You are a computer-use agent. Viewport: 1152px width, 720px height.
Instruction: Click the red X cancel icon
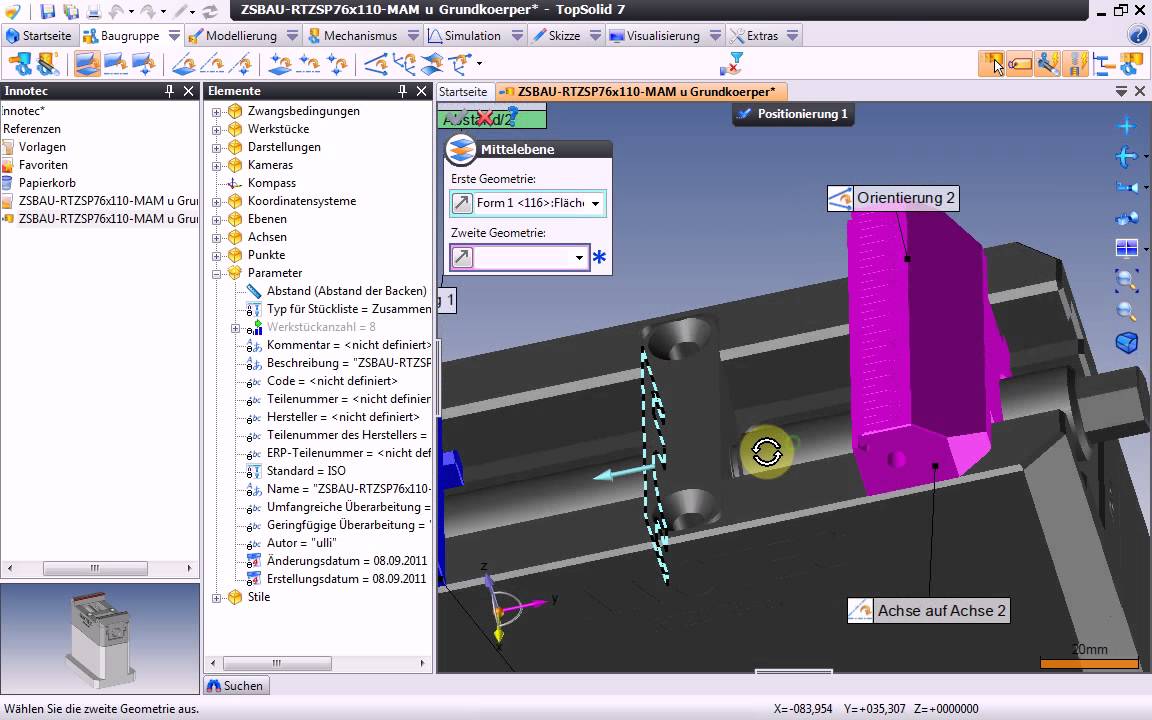pos(485,118)
